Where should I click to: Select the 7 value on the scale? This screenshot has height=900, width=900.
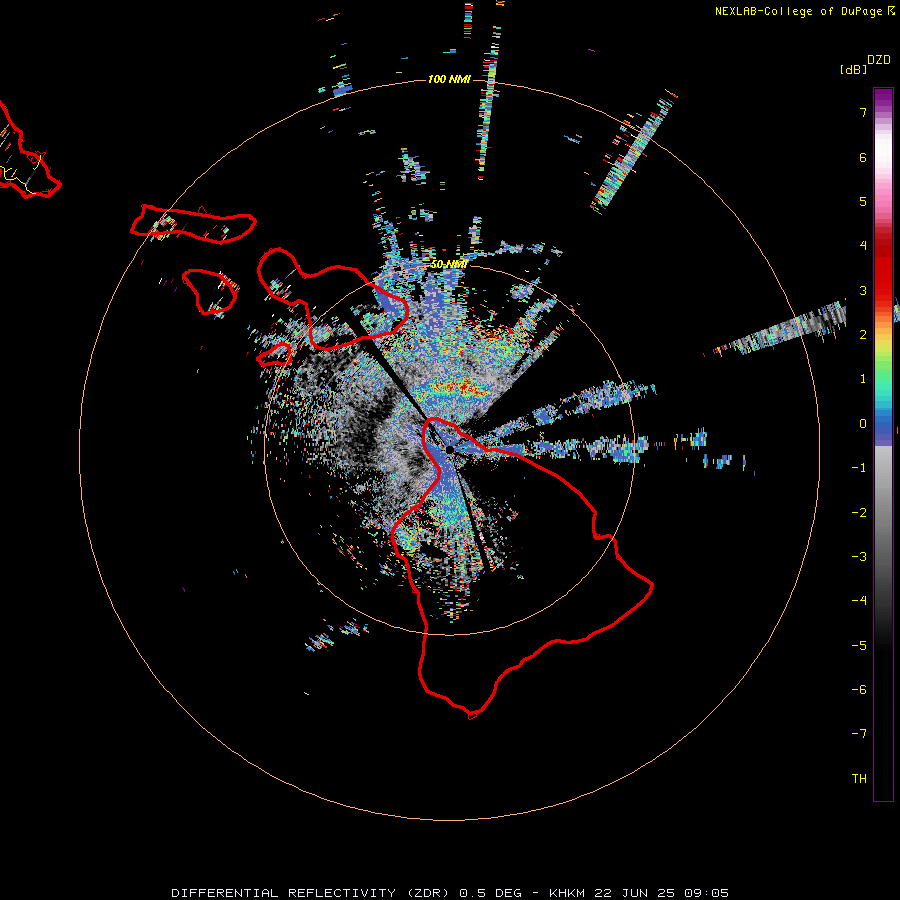pyautogui.click(x=863, y=112)
